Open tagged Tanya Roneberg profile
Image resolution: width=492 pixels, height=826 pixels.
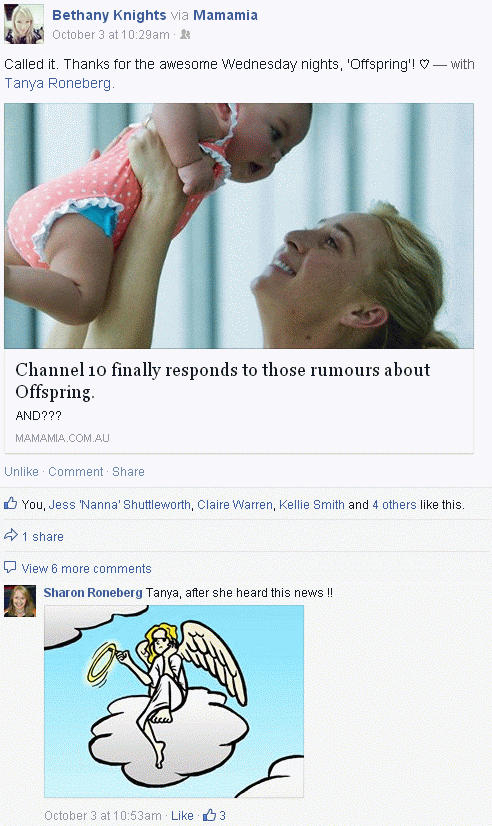coord(58,83)
